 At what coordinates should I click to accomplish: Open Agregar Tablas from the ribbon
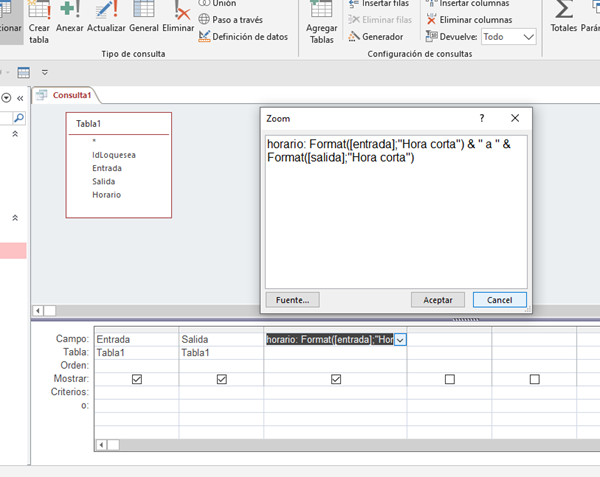(x=321, y=20)
